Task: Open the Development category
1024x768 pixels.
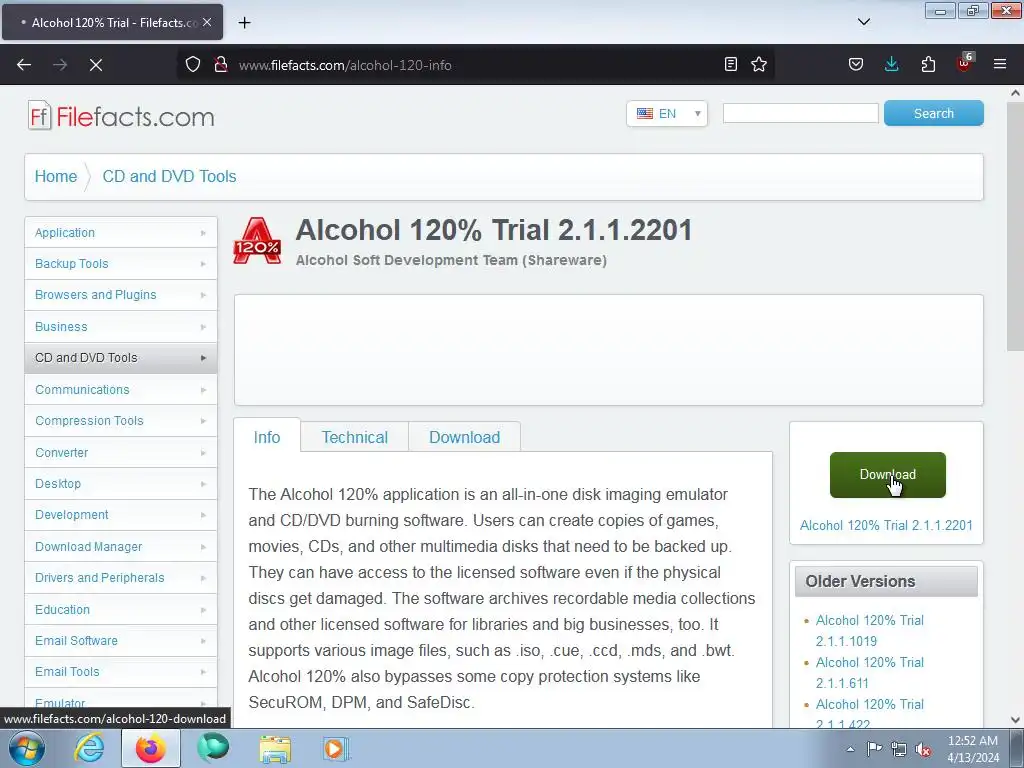Action: click(121, 515)
